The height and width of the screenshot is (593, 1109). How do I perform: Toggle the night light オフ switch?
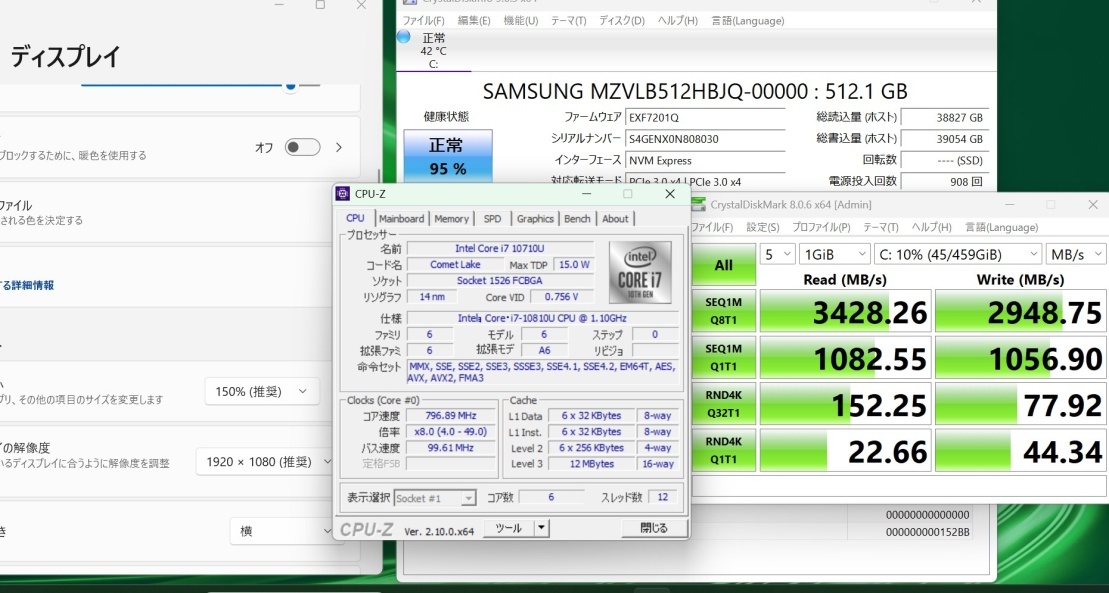(302, 147)
